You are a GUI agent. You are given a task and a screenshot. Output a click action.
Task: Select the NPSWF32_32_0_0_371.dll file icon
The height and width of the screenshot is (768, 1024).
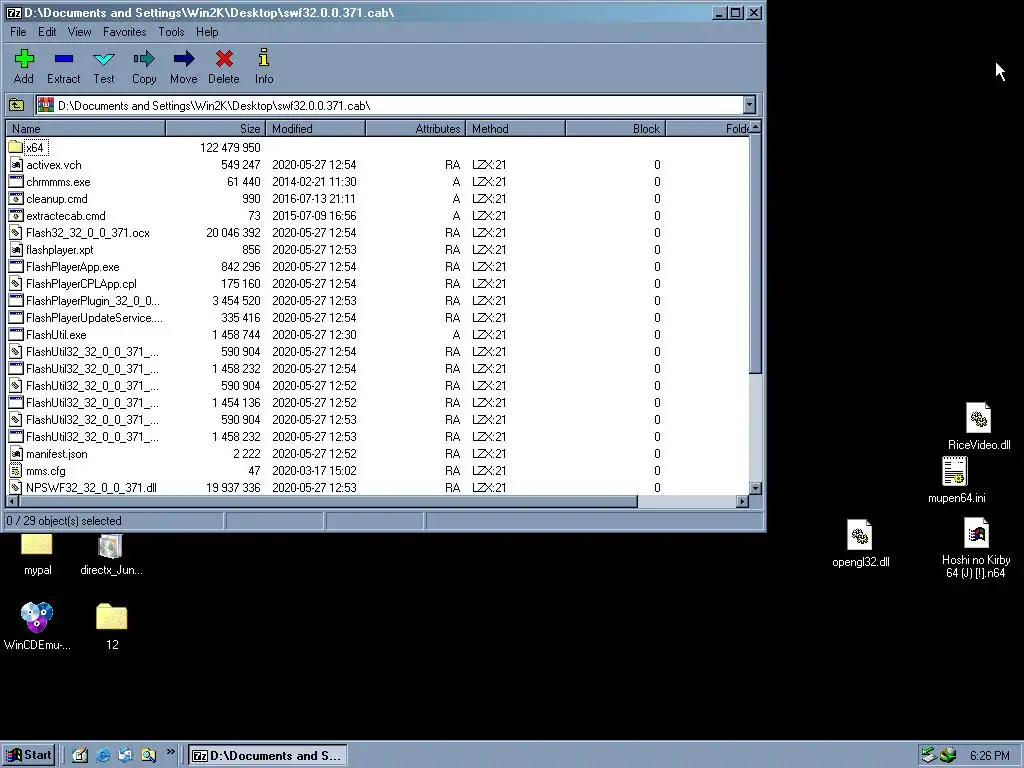(x=16, y=487)
